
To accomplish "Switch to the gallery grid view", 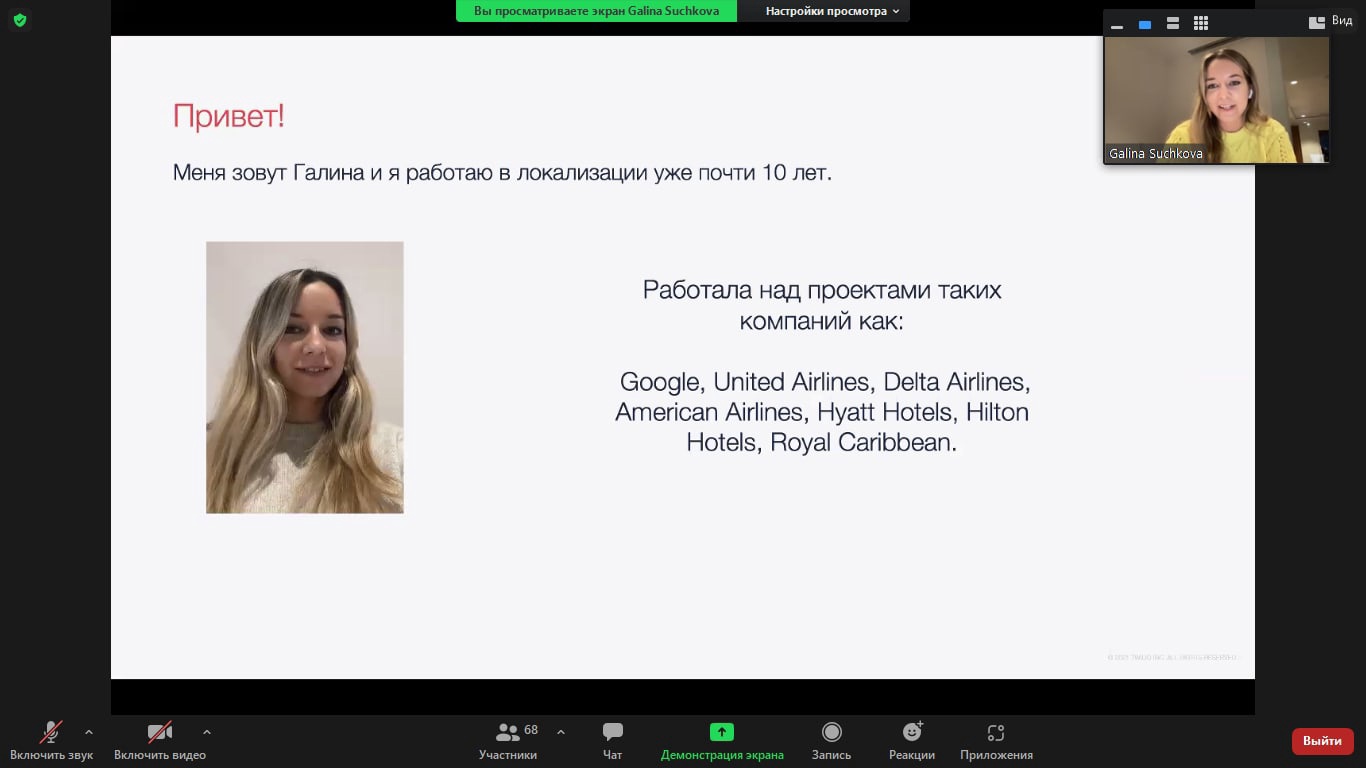I will tap(1201, 23).
